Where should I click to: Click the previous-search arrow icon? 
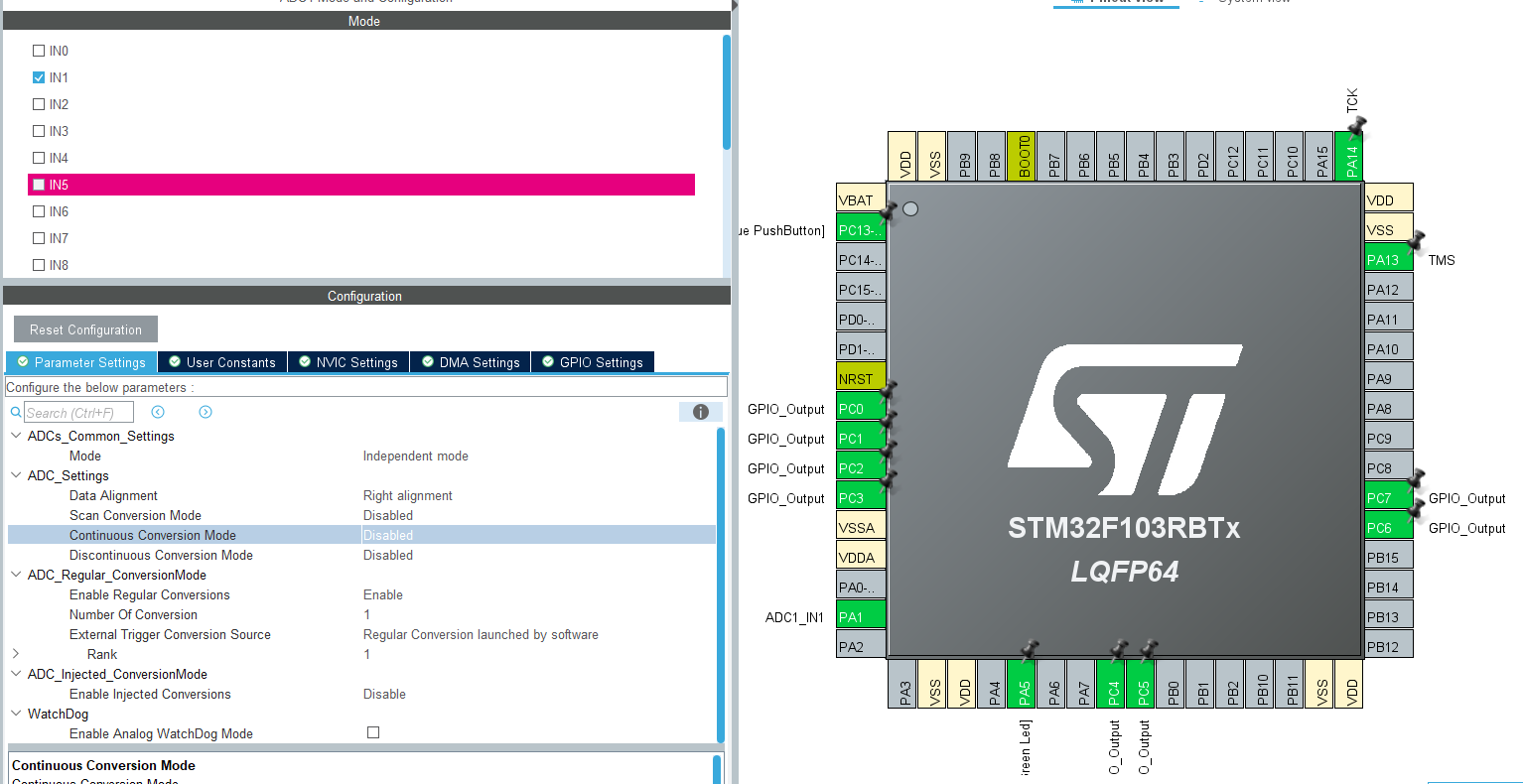tap(158, 411)
